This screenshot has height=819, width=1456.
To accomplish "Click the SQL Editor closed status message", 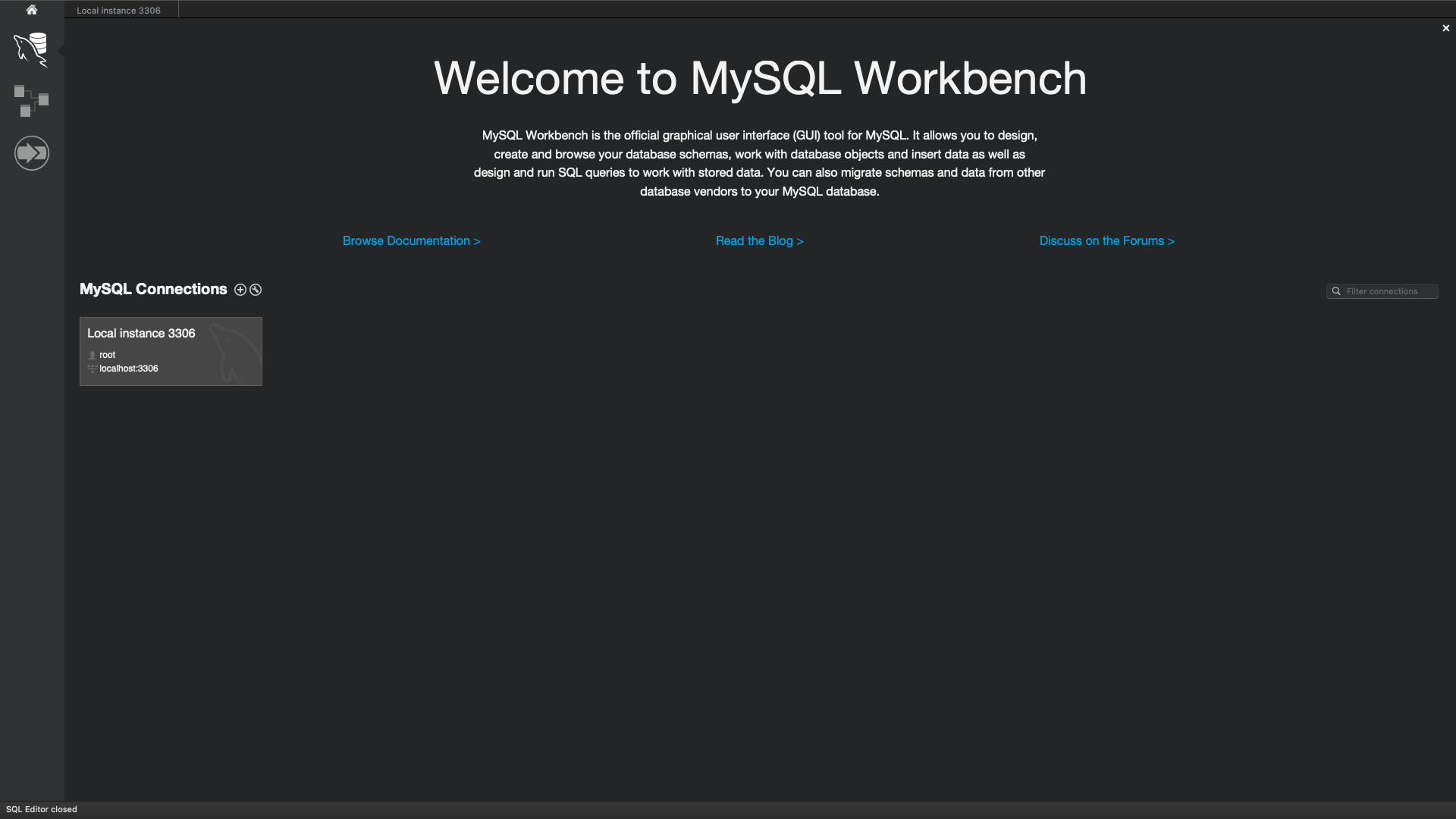I will click(x=42, y=809).
